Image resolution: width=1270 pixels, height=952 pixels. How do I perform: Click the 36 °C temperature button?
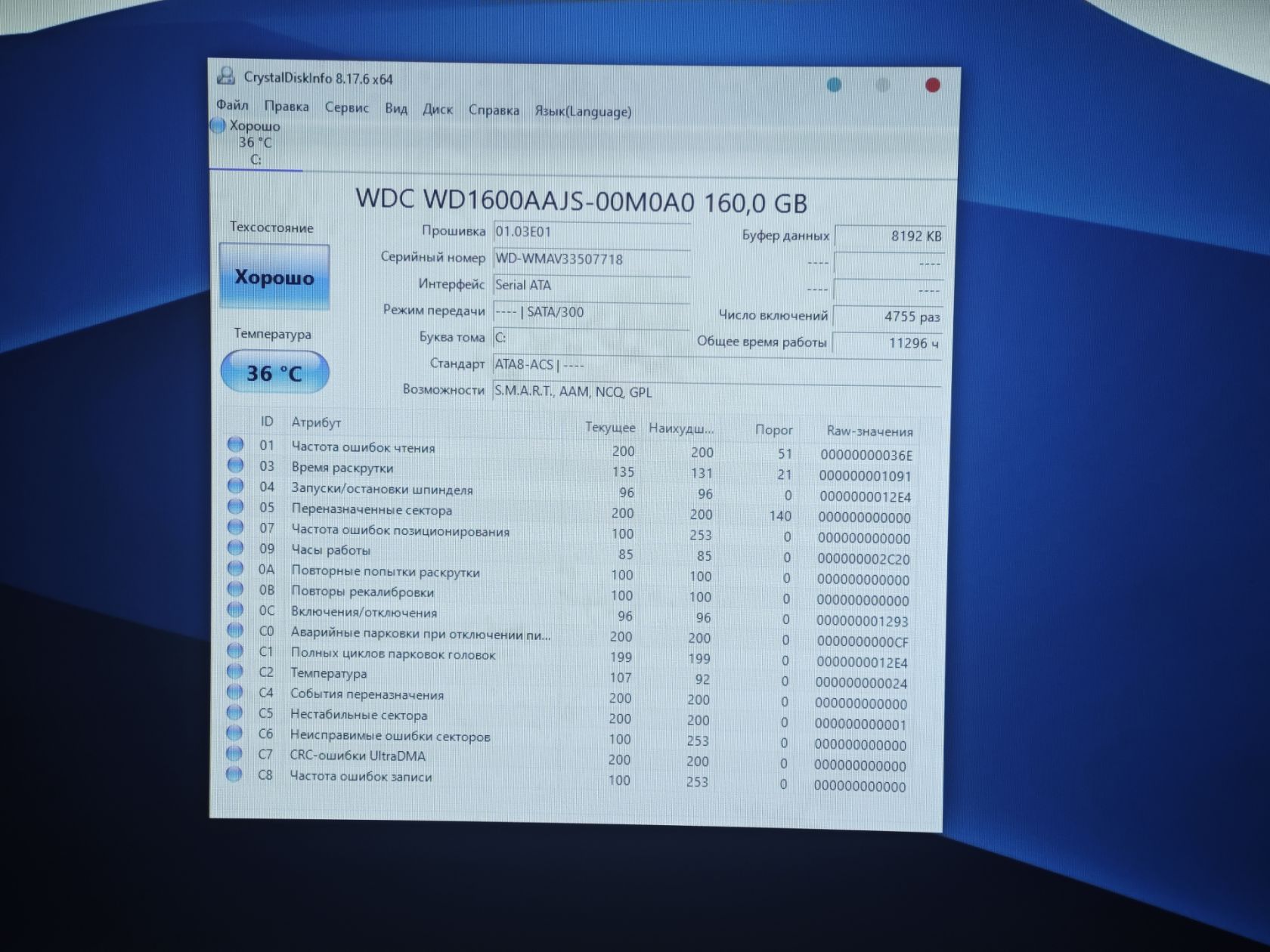tap(274, 372)
